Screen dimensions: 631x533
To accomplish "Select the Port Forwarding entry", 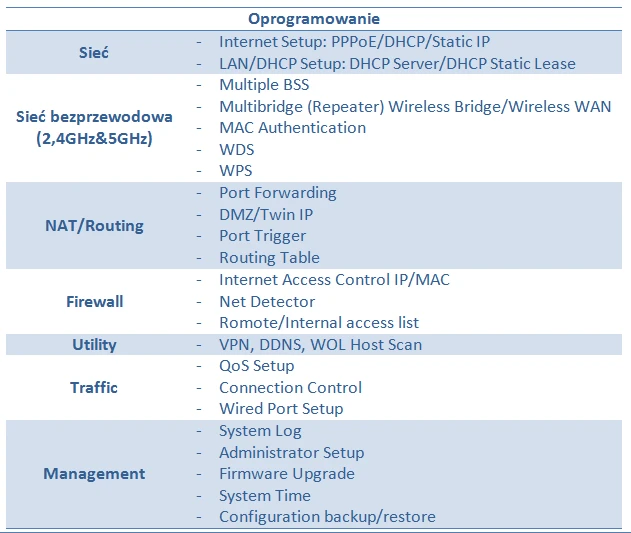I will [x=277, y=193].
